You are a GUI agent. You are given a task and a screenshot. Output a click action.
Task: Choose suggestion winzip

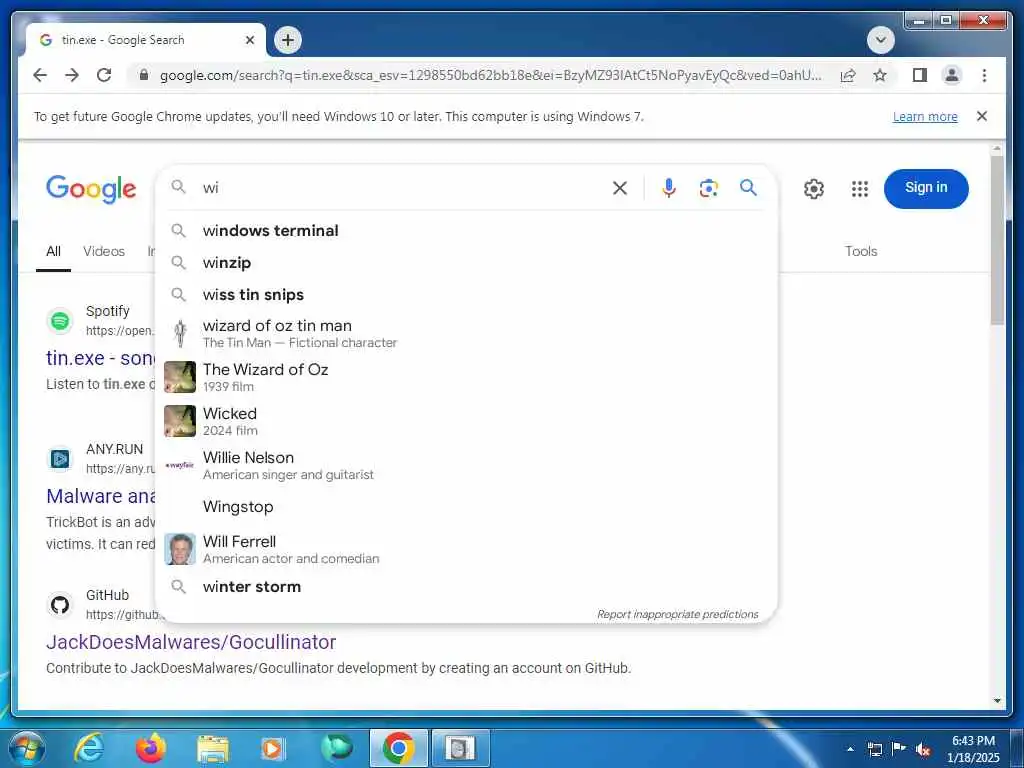click(x=466, y=263)
